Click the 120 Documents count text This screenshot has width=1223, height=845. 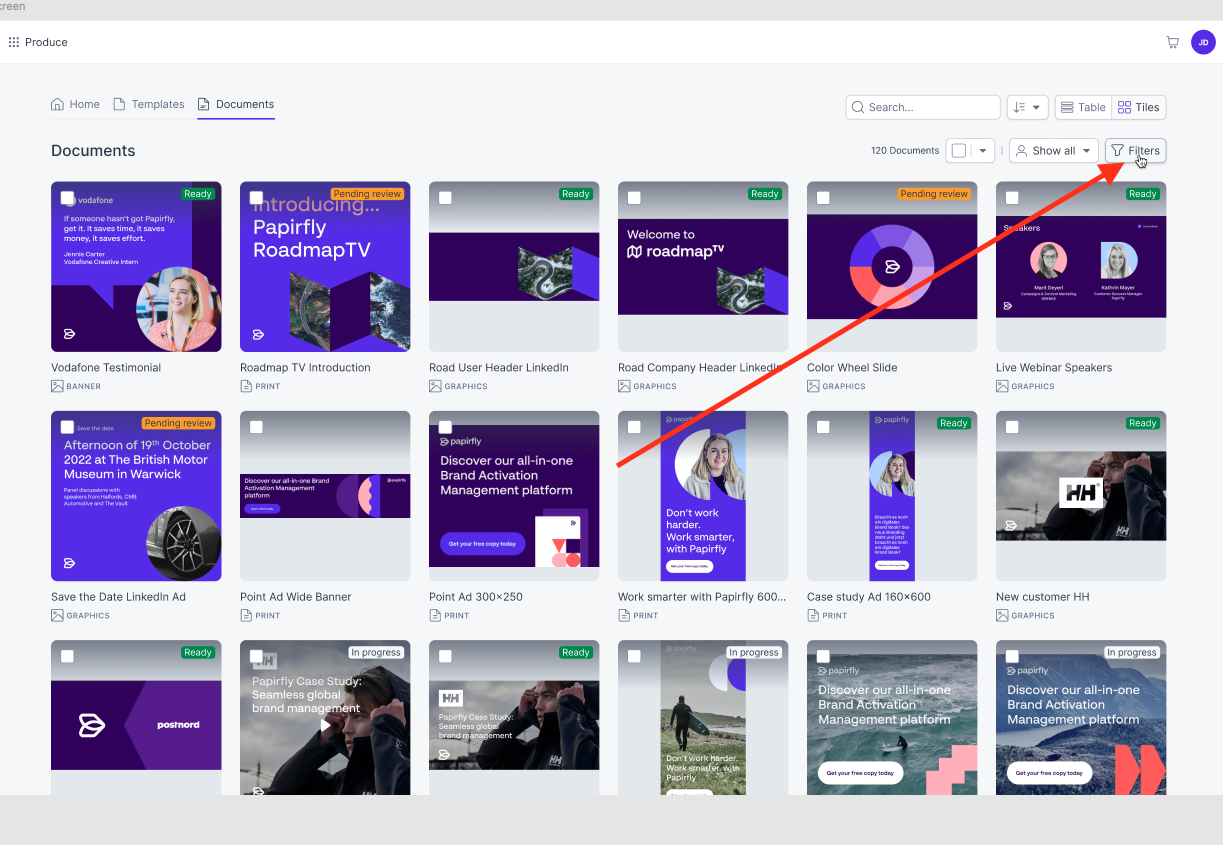coord(905,151)
